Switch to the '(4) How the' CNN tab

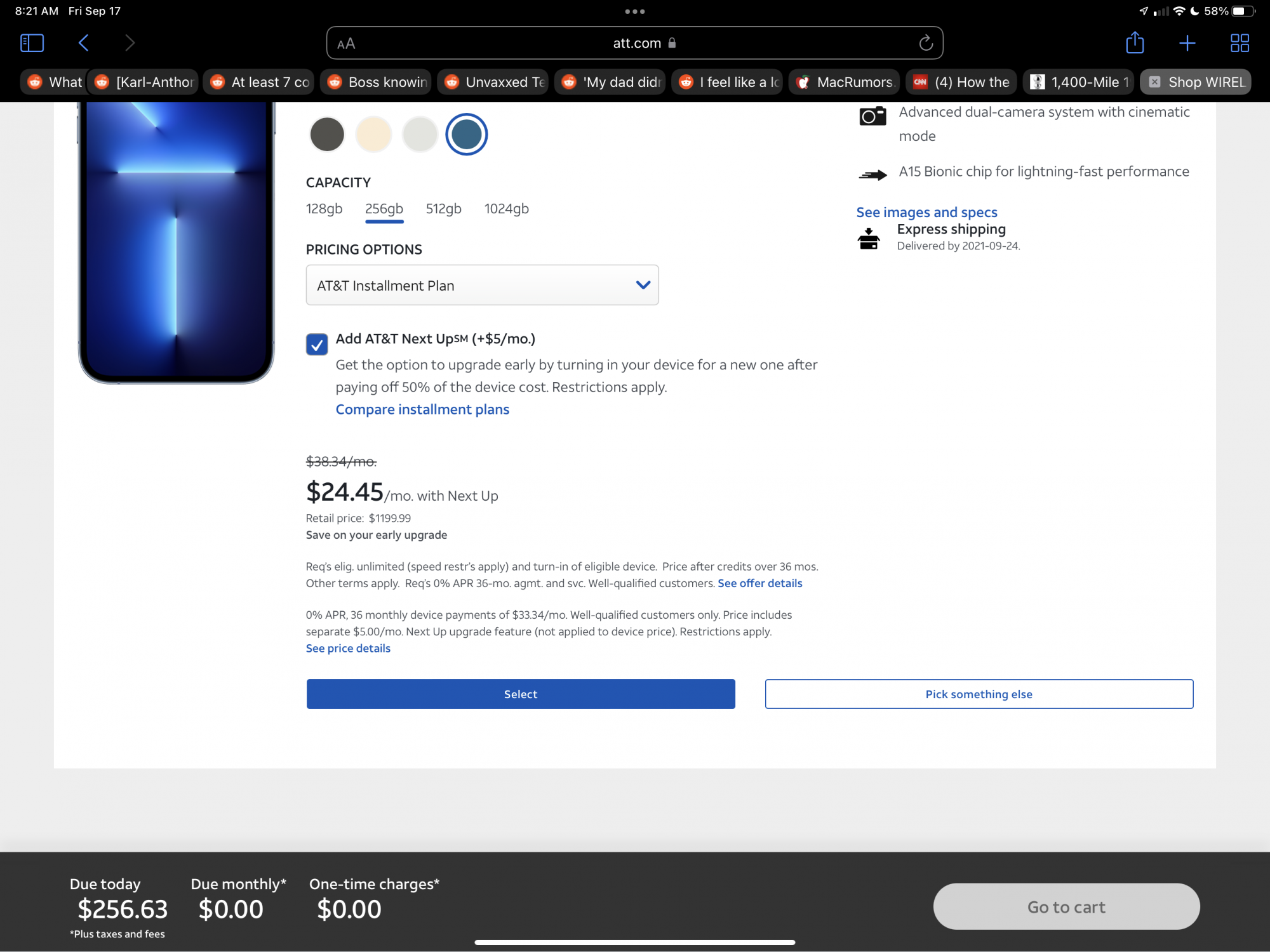point(961,82)
